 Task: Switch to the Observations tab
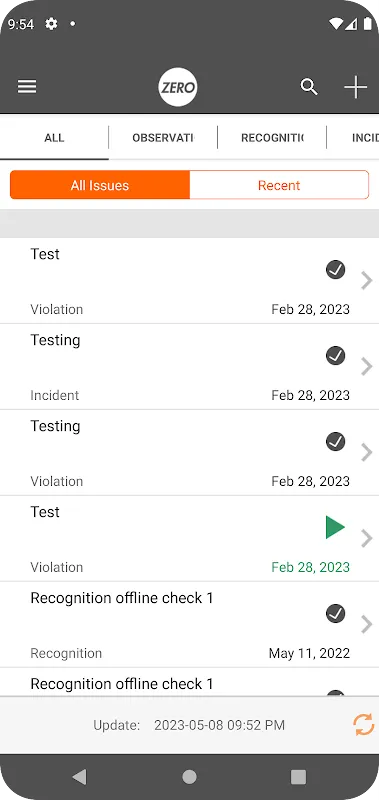pyautogui.click(x=163, y=138)
